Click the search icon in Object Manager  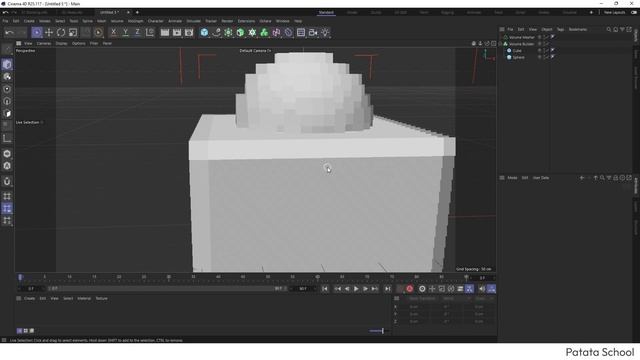[609, 29]
